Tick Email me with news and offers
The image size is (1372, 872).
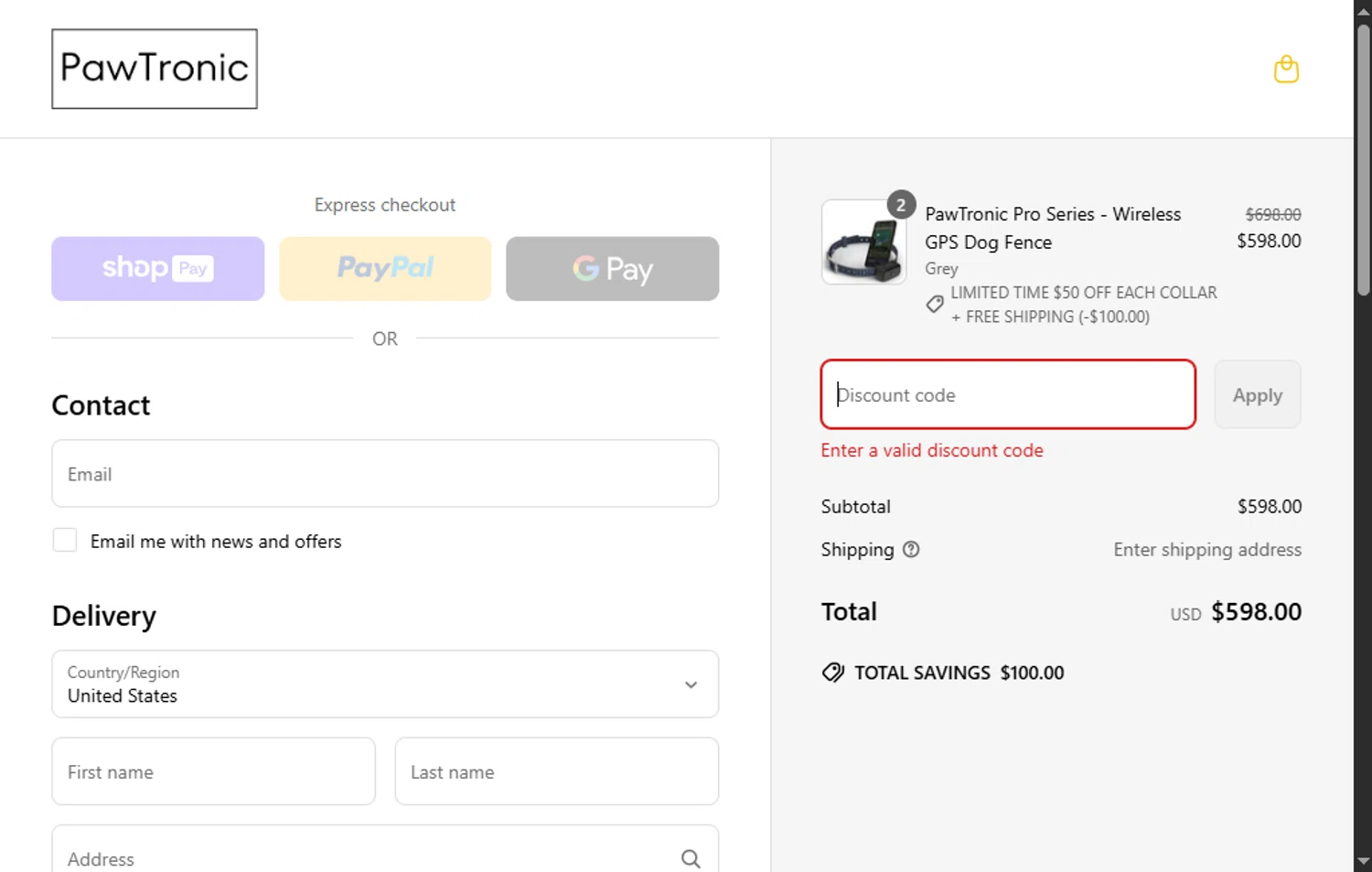pos(65,540)
